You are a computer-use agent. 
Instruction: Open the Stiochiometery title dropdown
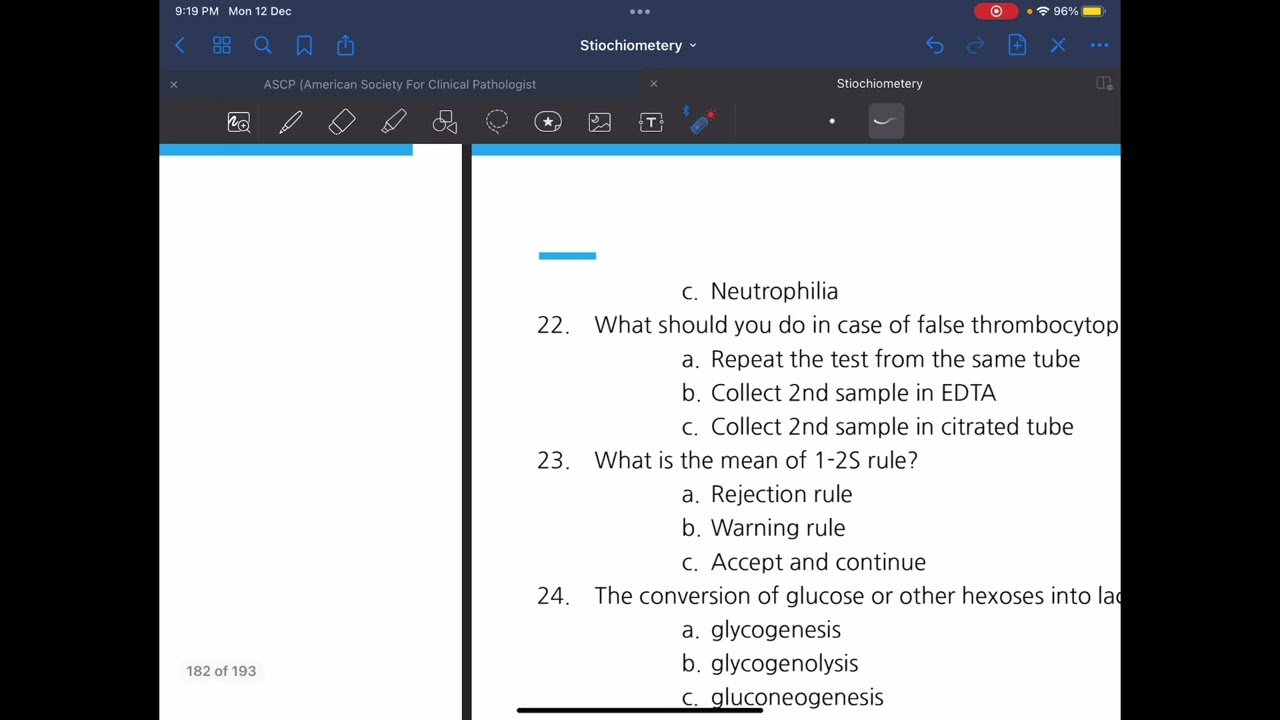(638, 45)
